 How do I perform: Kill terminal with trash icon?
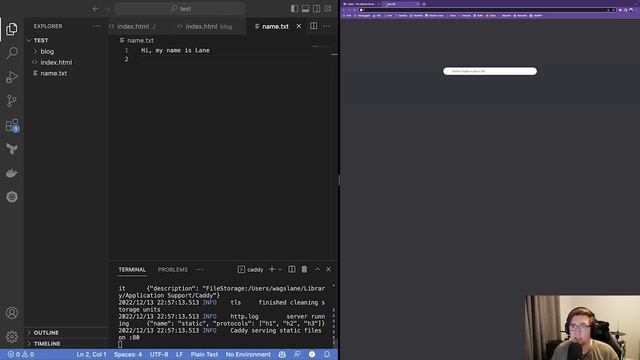(x=304, y=269)
